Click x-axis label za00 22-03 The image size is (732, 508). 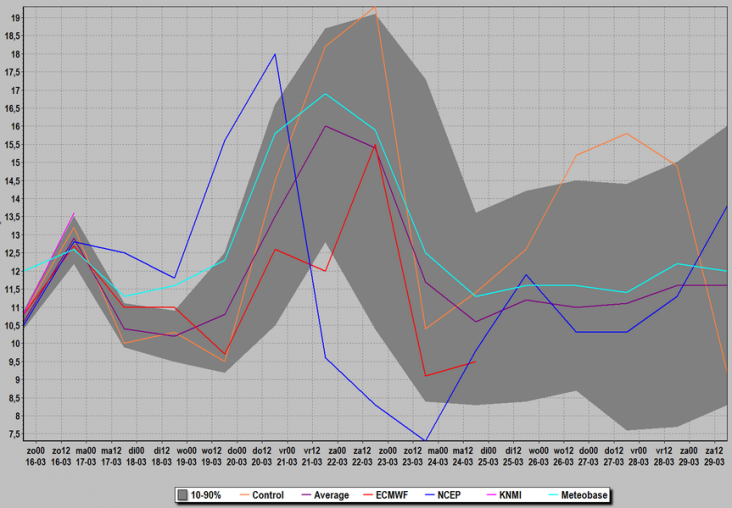(337, 456)
